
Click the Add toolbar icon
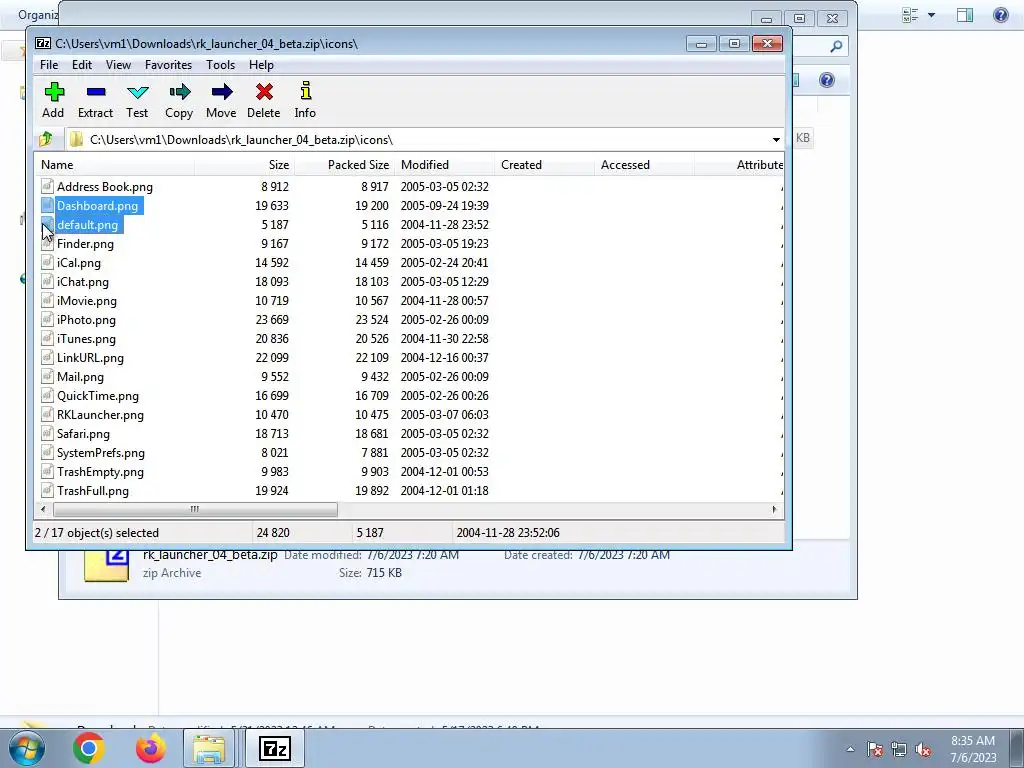coord(54,92)
